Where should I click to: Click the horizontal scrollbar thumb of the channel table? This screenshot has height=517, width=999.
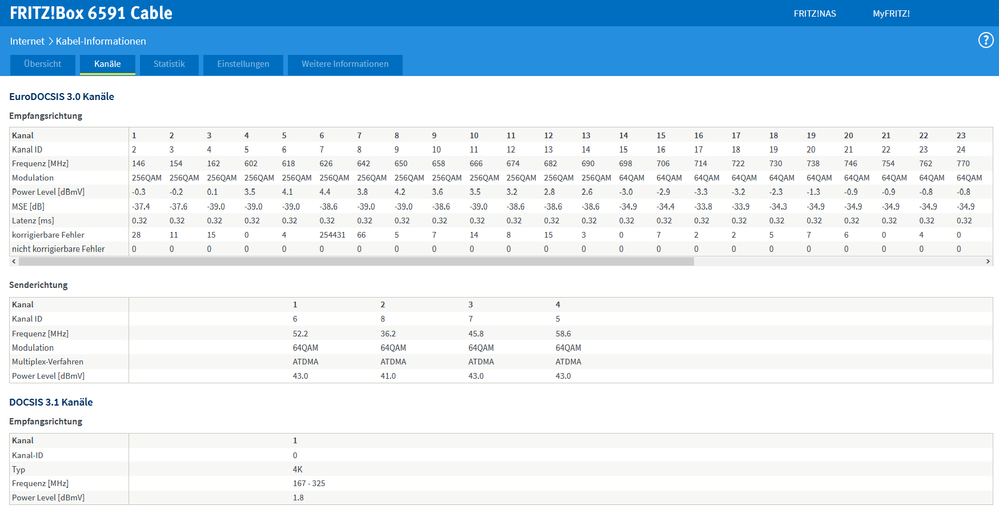[x=356, y=261]
